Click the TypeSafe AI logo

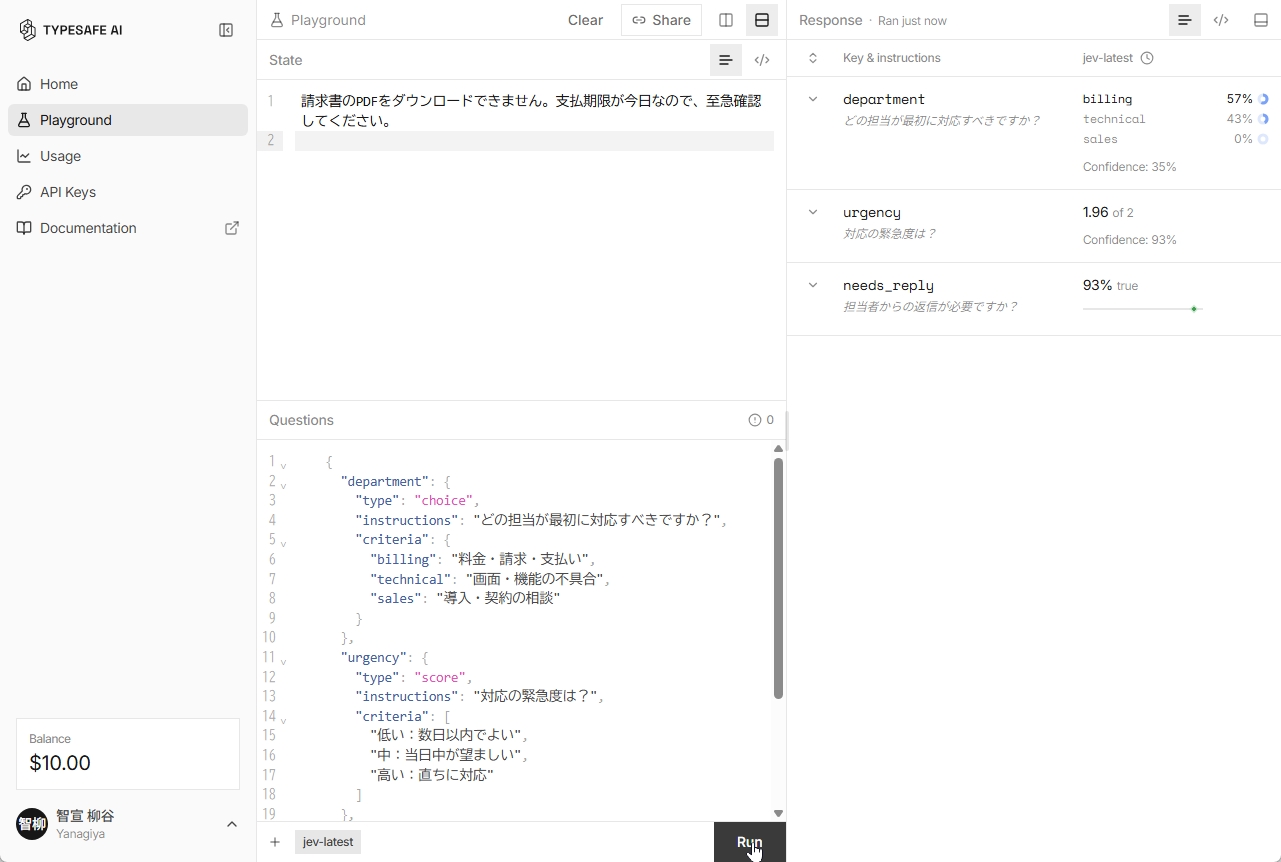tap(70, 30)
